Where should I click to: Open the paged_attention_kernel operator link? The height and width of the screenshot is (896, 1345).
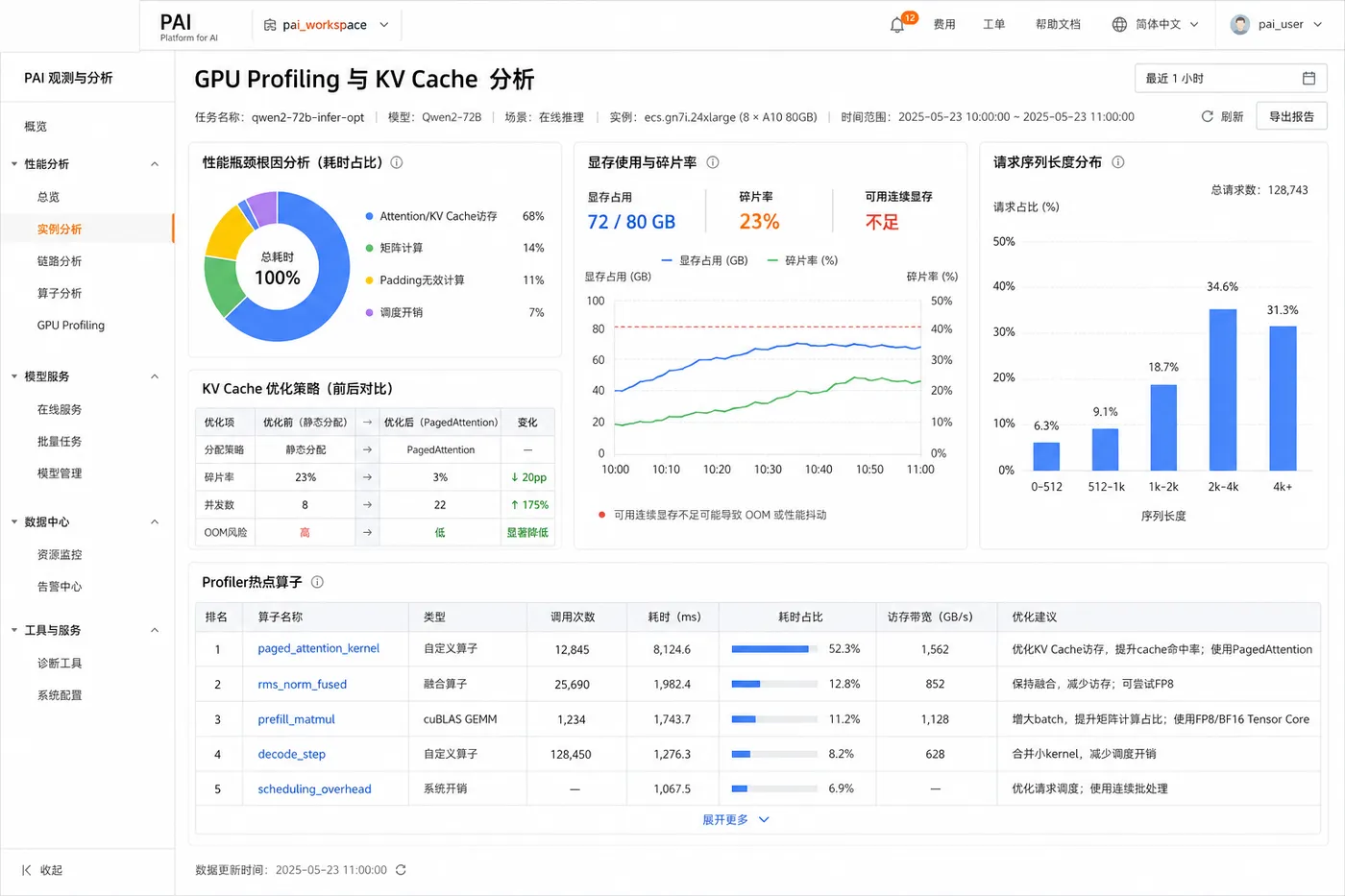tap(319, 649)
